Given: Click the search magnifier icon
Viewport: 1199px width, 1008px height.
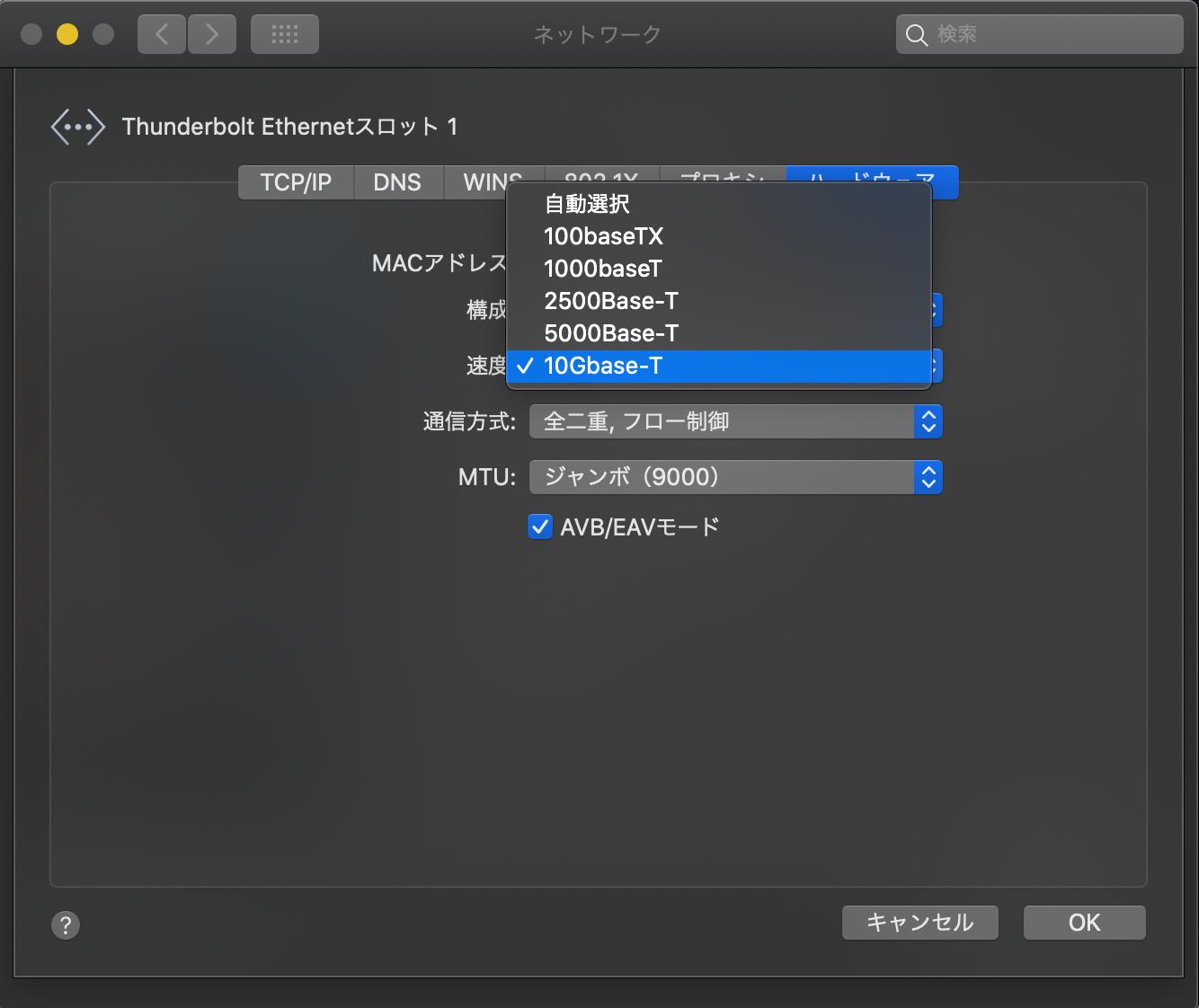Looking at the screenshot, I should pyautogui.click(x=916, y=34).
